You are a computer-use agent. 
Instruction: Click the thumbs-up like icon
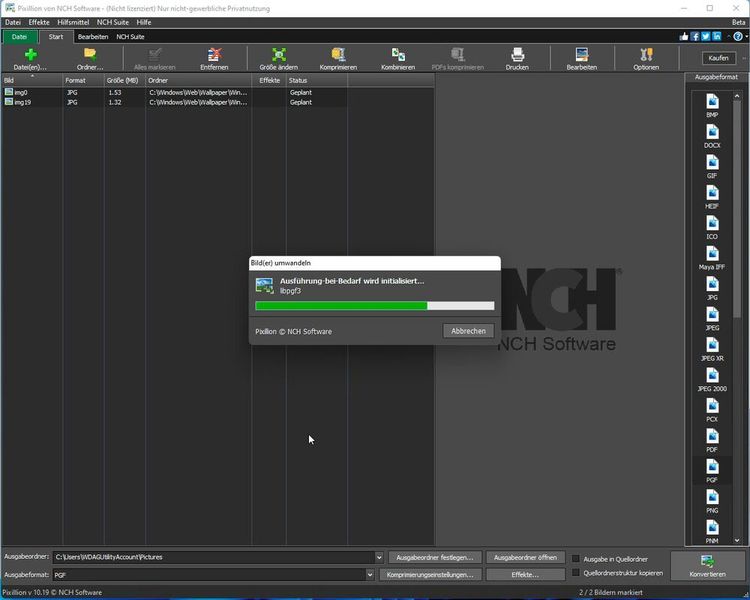684,36
